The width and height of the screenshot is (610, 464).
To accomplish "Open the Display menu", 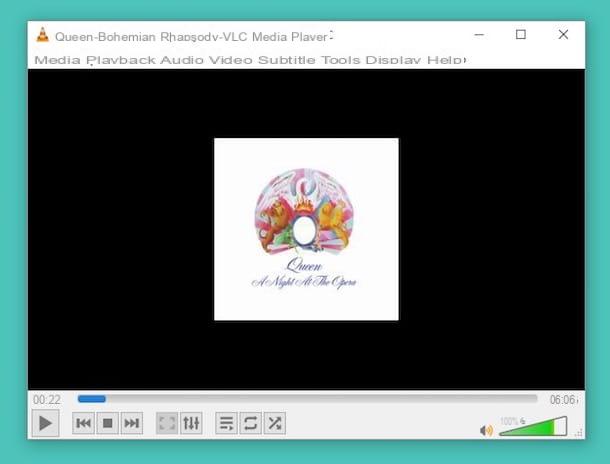I will pos(393,60).
